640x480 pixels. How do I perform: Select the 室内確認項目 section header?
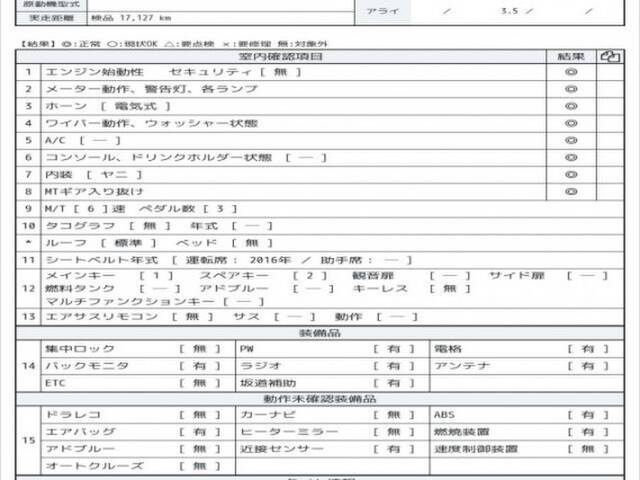(x=289, y=57)
